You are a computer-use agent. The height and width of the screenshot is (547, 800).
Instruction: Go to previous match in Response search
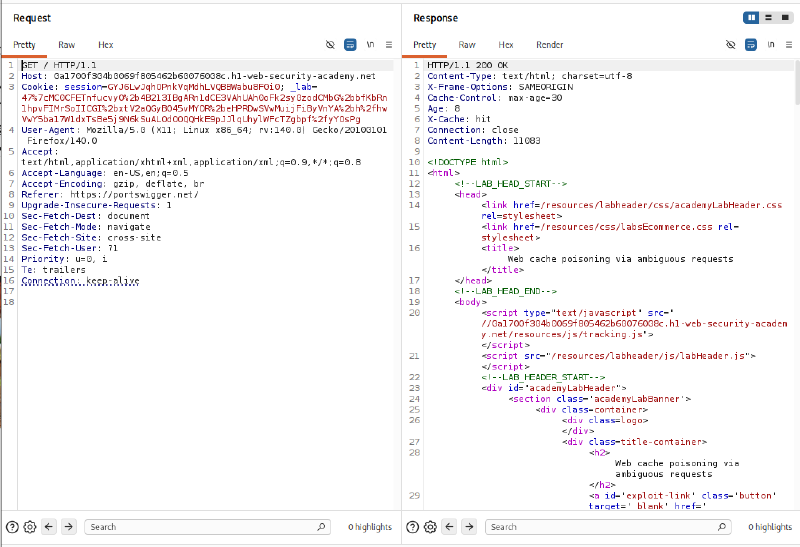[449, 527]
